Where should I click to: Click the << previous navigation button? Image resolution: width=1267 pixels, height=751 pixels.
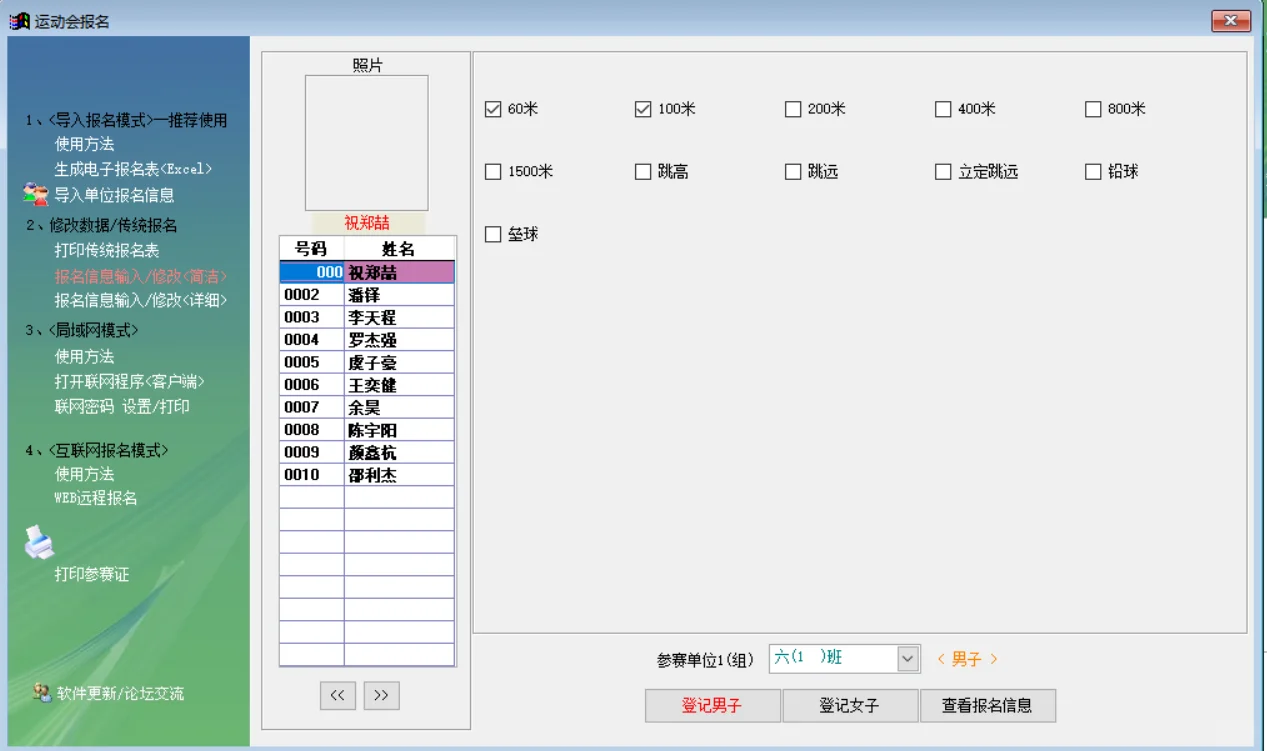click(x=337, y=694)
